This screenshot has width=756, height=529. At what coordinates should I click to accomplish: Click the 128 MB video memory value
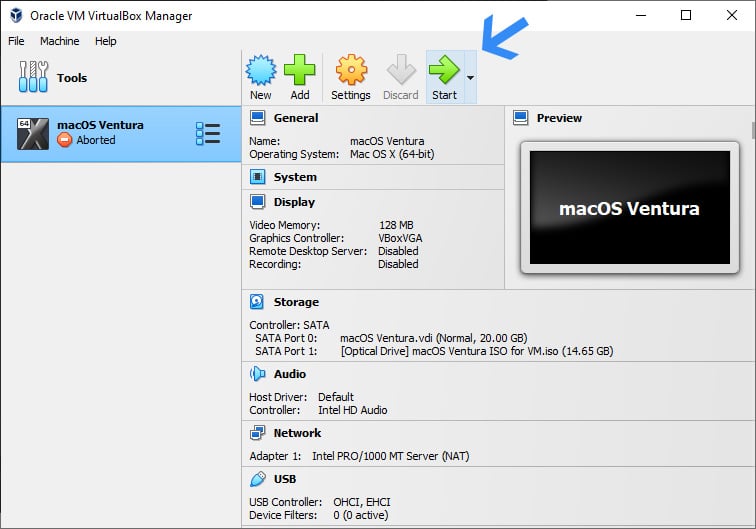[396, 225]
